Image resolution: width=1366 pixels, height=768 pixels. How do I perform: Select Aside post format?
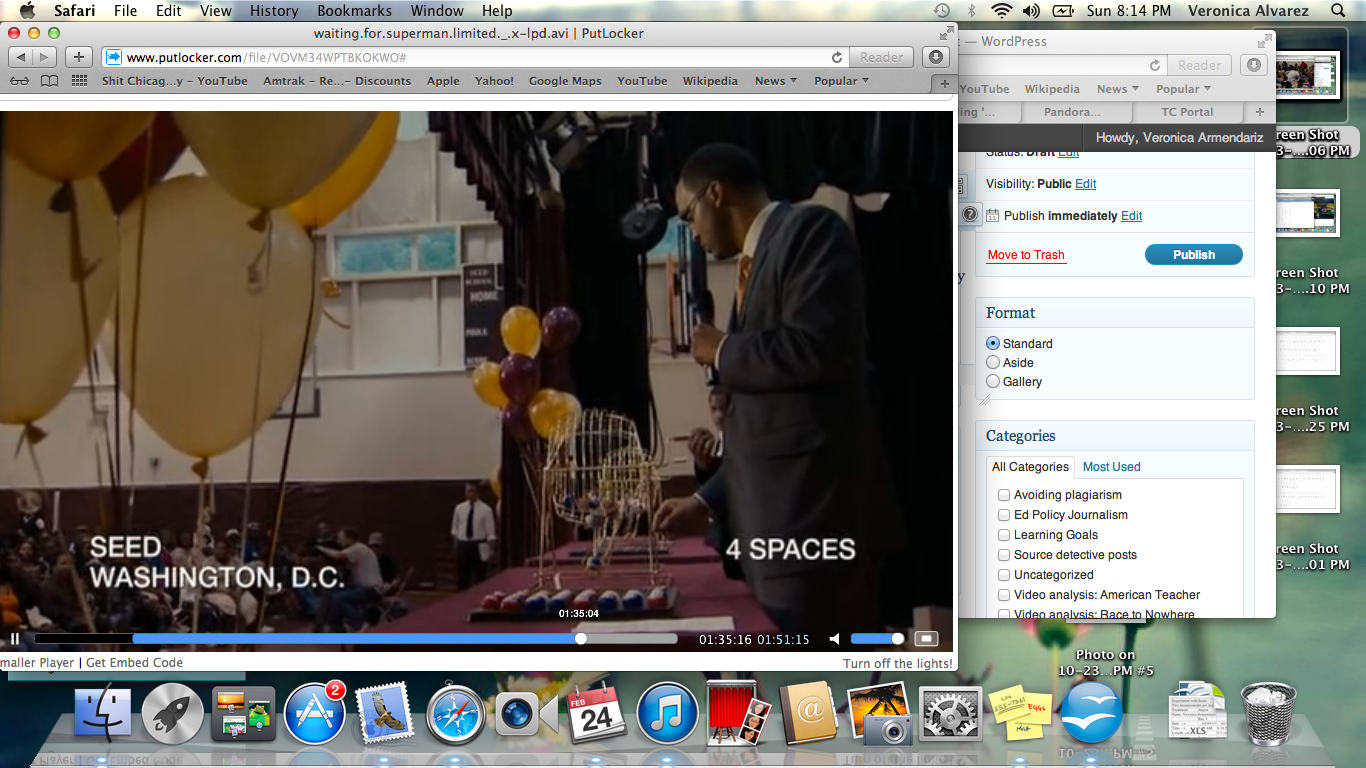(x=993, y=362)
